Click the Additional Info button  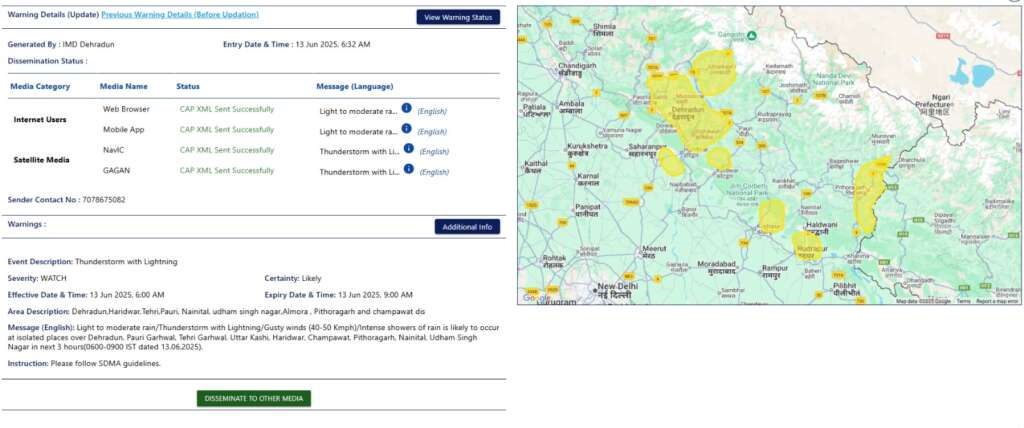(x=467, y=227)
